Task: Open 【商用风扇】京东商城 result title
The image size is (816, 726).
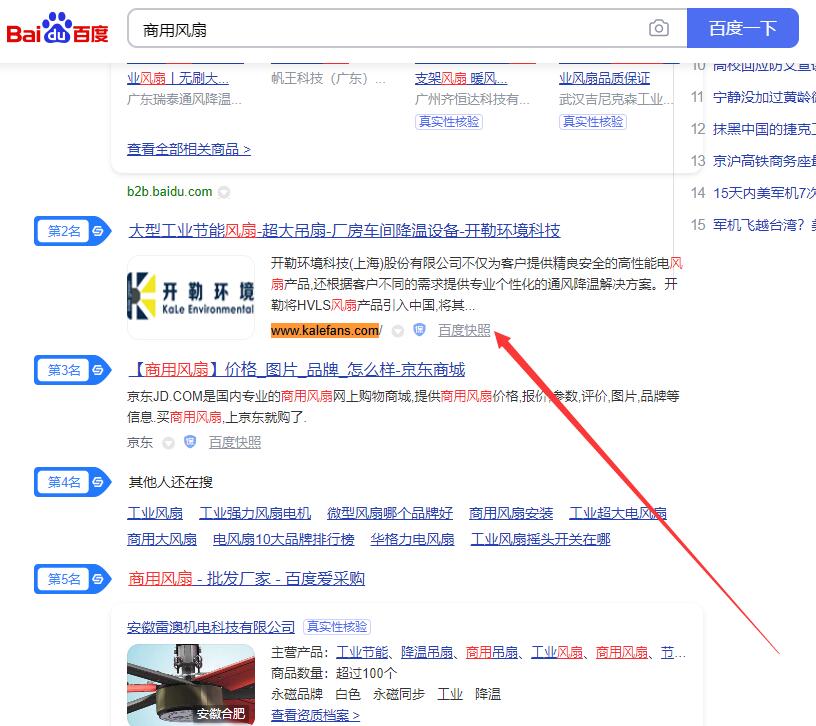Action: point(297,370)
